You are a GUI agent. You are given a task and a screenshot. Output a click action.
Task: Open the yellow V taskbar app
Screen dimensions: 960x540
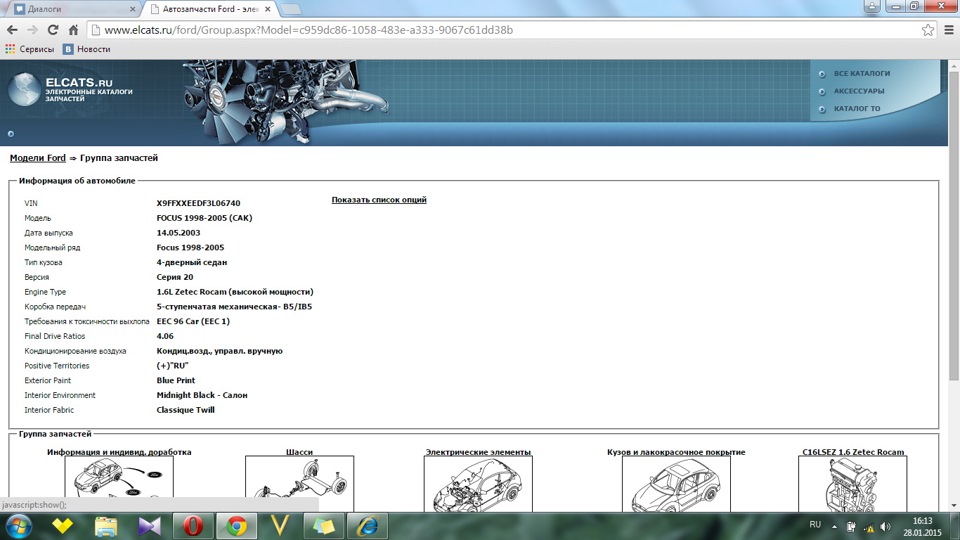coord(280,526)
